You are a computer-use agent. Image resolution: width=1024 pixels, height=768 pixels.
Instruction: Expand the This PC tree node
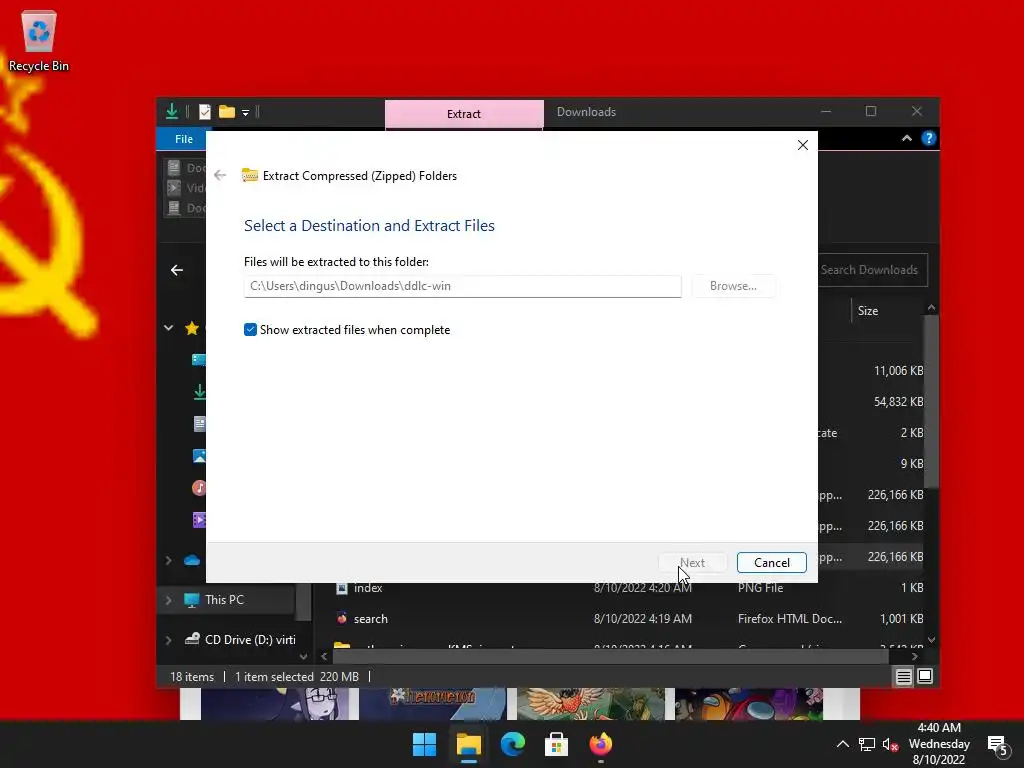(x=168, y=600)
